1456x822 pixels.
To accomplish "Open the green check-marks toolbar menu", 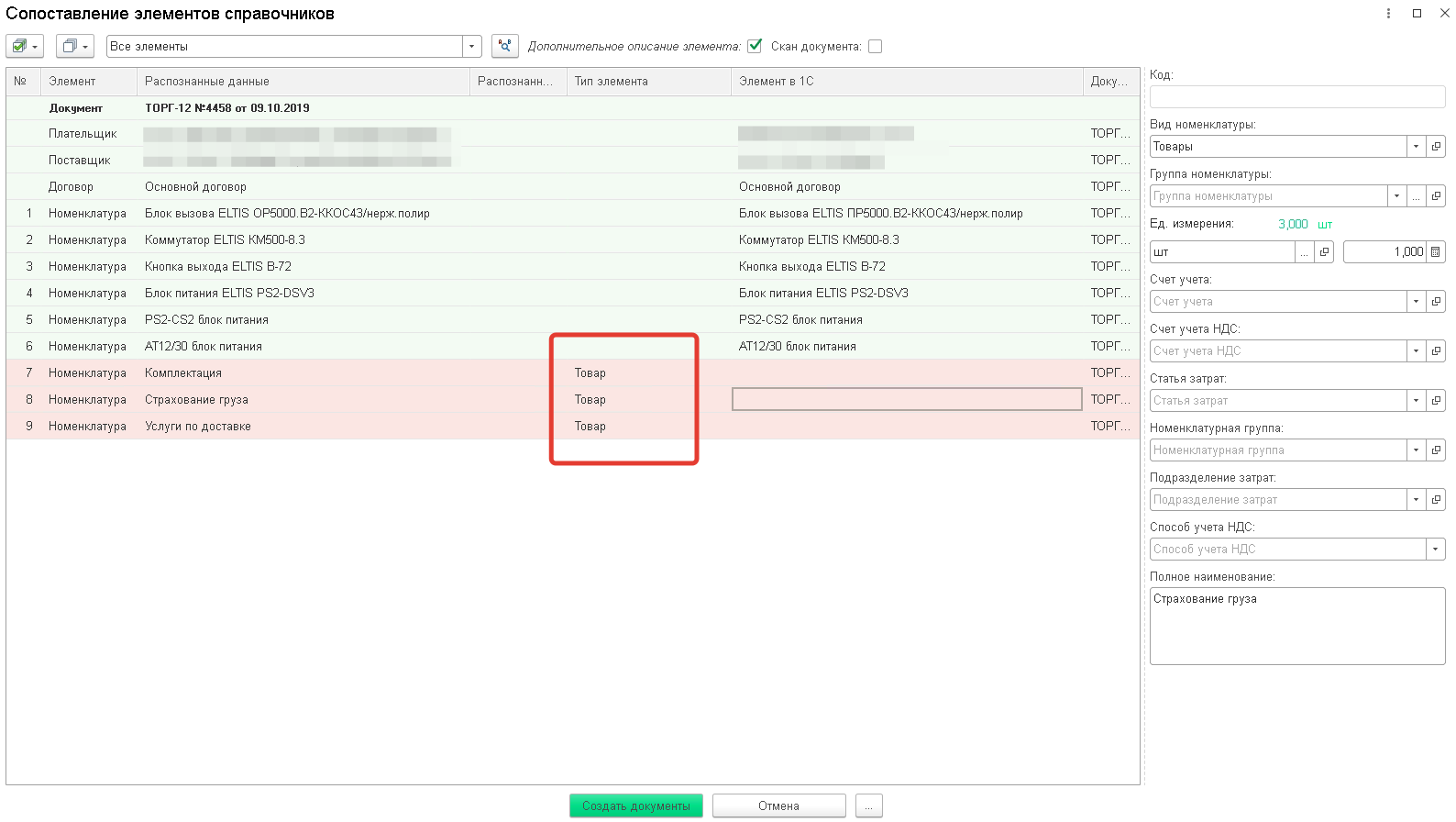I will pos(25,46).
